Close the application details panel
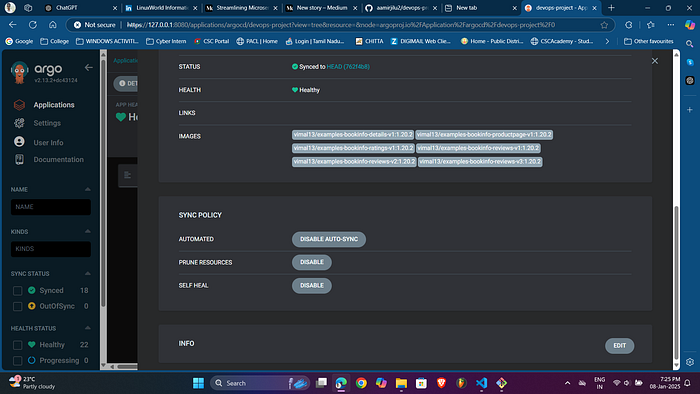The height and width of the screenshot is (394, 700). pos(654,61)
